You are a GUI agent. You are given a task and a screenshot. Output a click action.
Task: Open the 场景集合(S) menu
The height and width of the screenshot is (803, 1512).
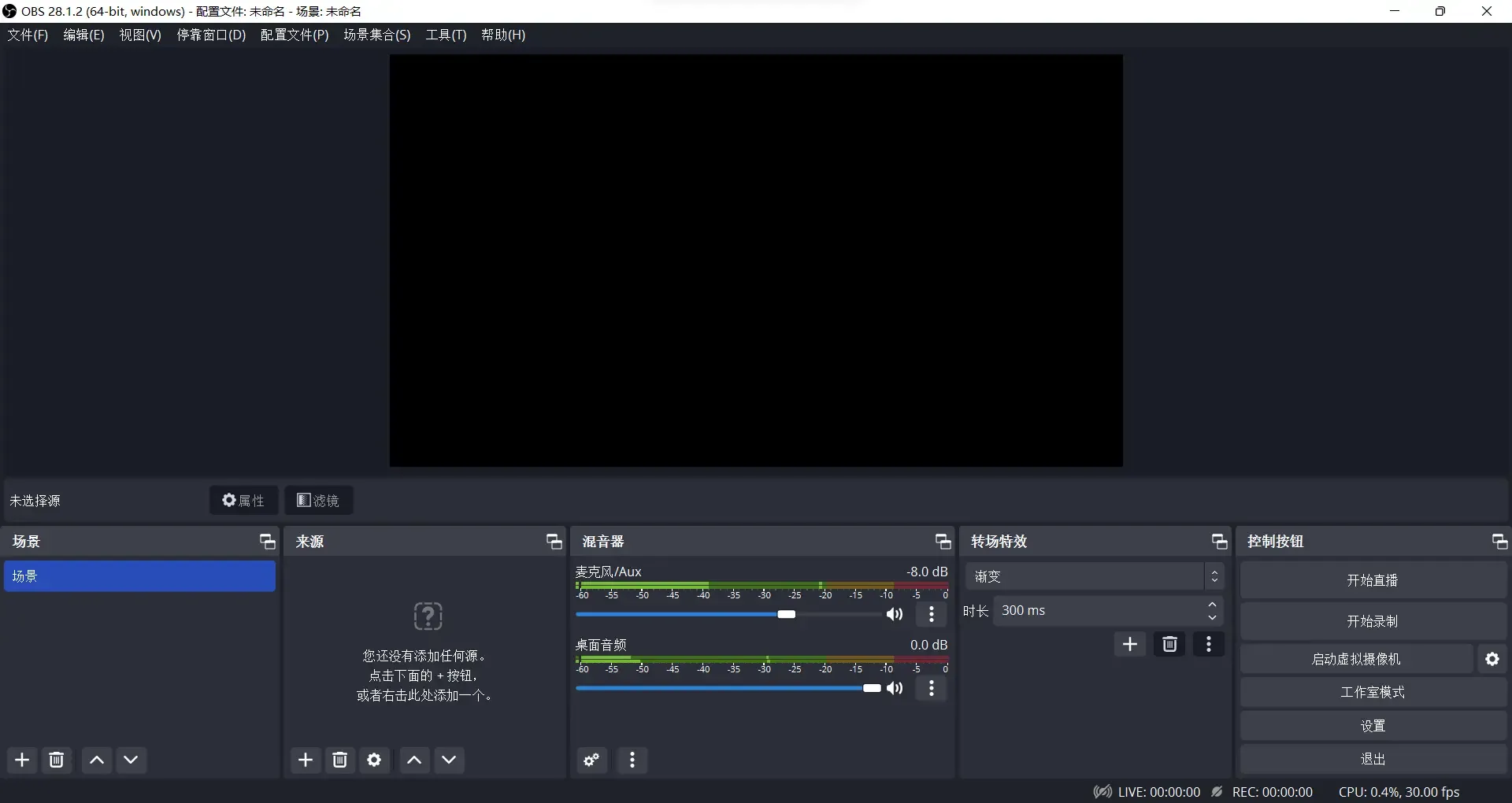[x=377, y=35]
